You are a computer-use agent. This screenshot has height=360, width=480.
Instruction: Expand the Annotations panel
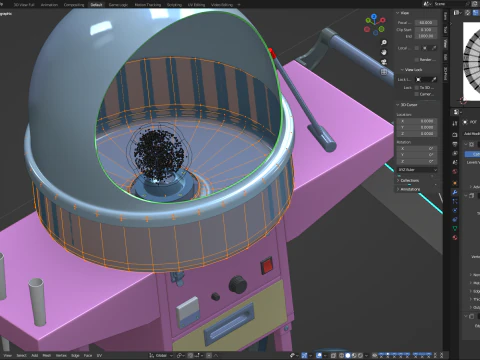click(x=398, y=189)
